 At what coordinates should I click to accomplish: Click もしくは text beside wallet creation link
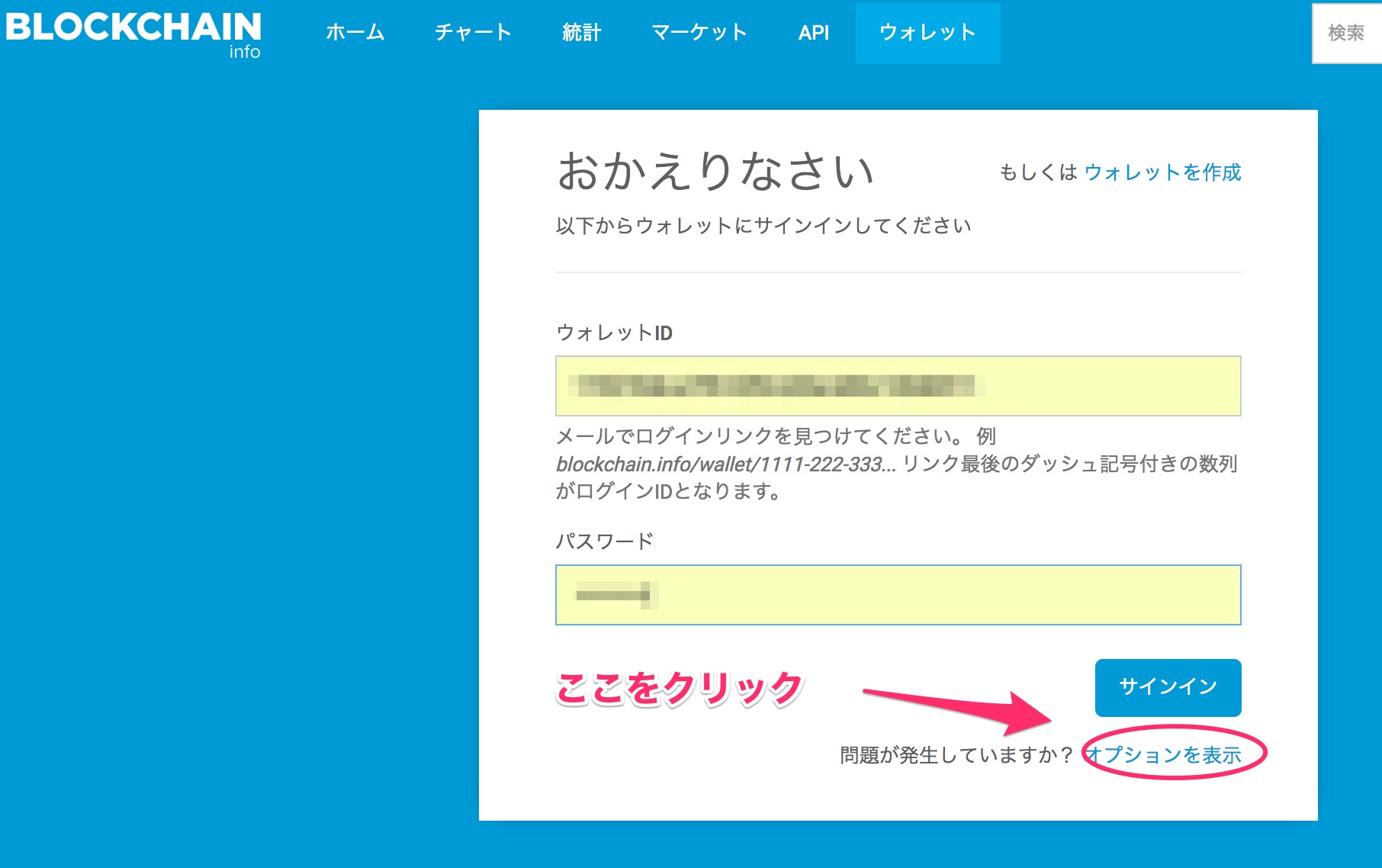point(1040,173)
